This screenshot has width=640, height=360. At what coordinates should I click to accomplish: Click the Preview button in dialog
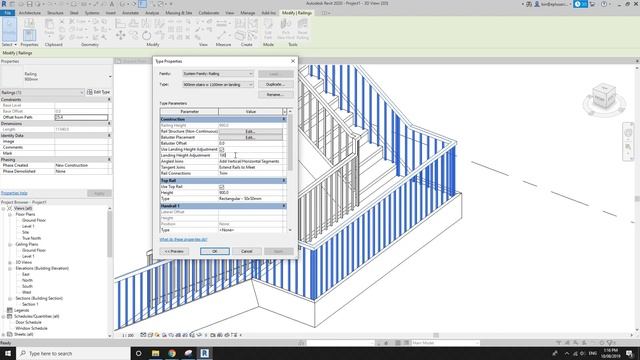pos(174,251)
